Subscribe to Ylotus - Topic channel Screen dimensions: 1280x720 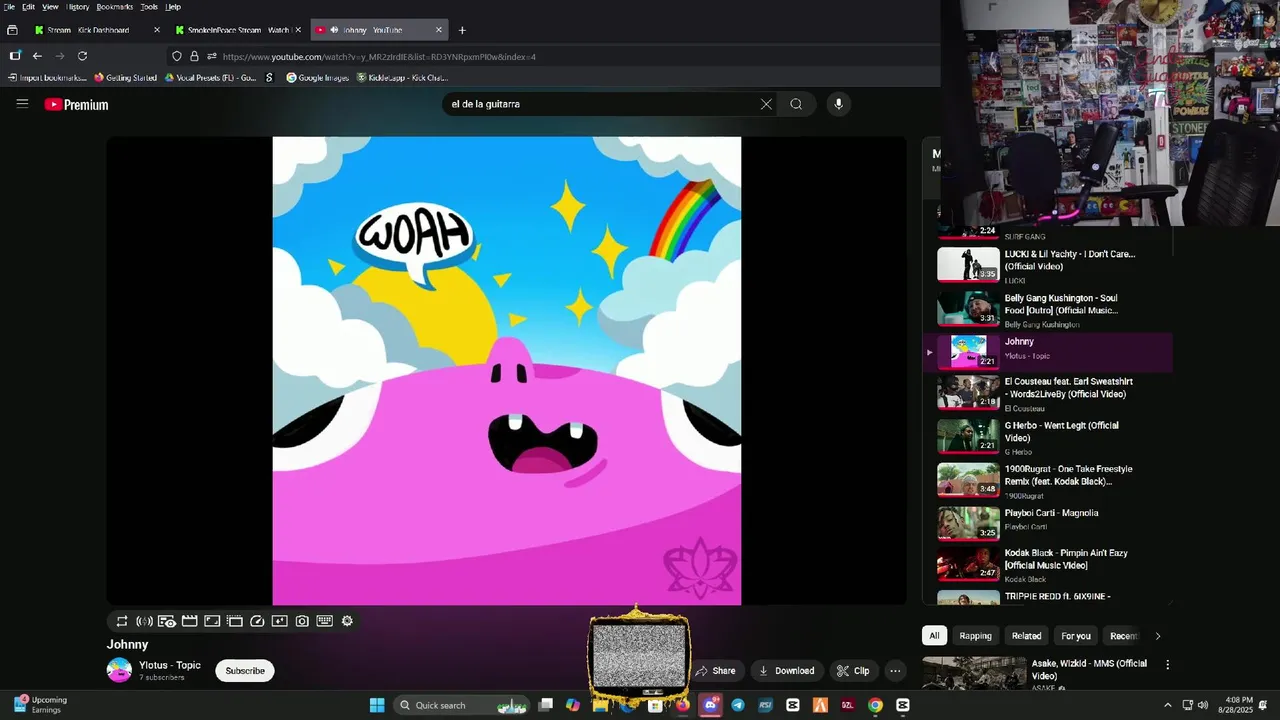coord(245,671)
